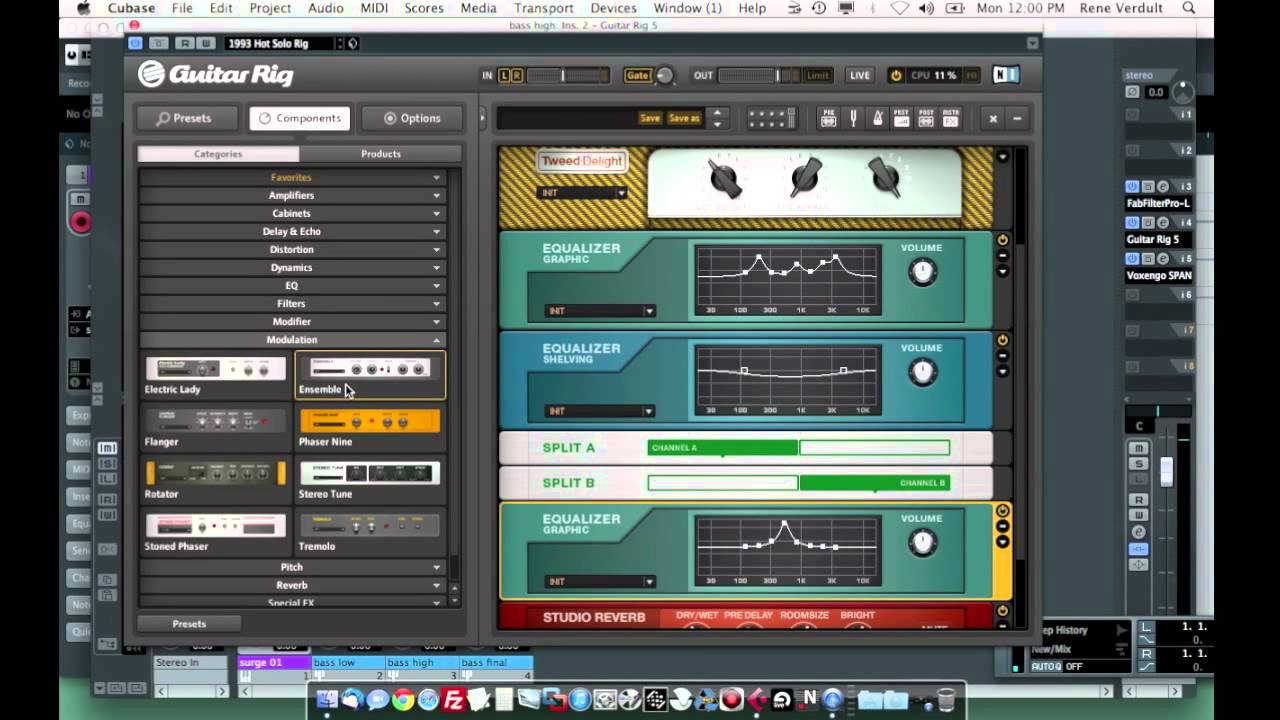
Task: Open Google Chrome from the Dock
Action: [403, 700]
